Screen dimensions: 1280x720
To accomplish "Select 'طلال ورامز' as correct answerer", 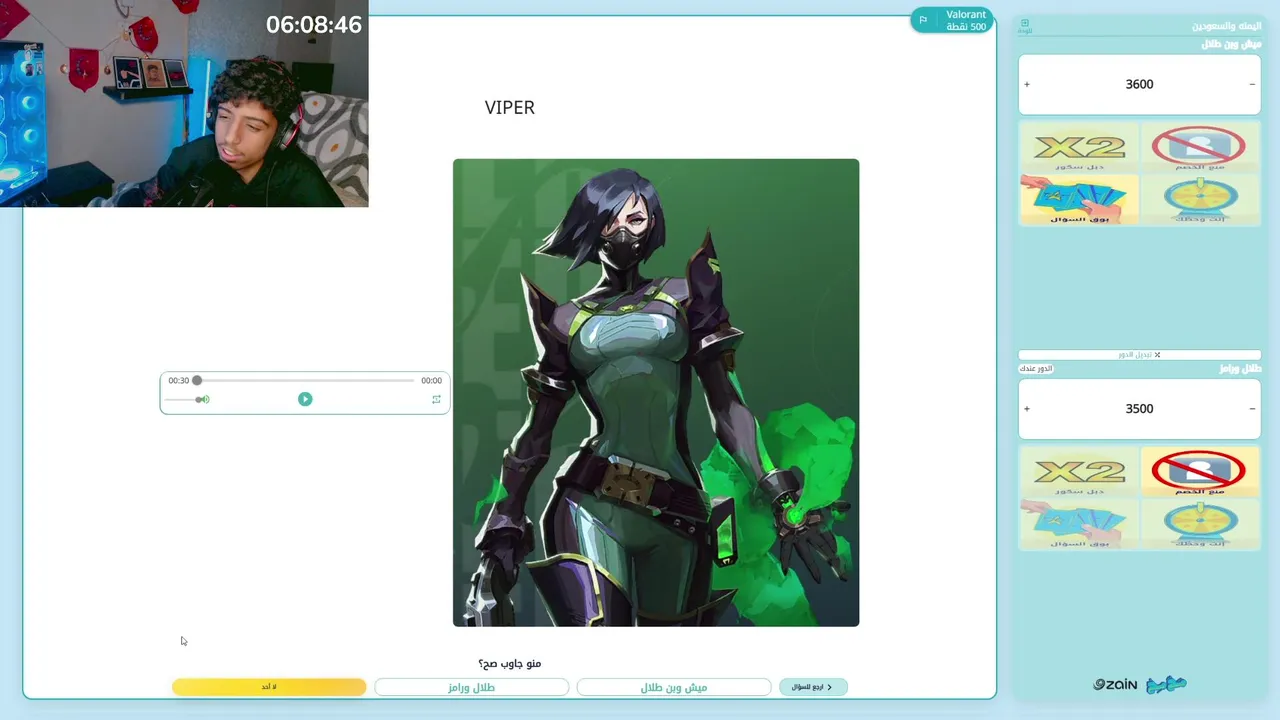I will click(x=471, y=687).
